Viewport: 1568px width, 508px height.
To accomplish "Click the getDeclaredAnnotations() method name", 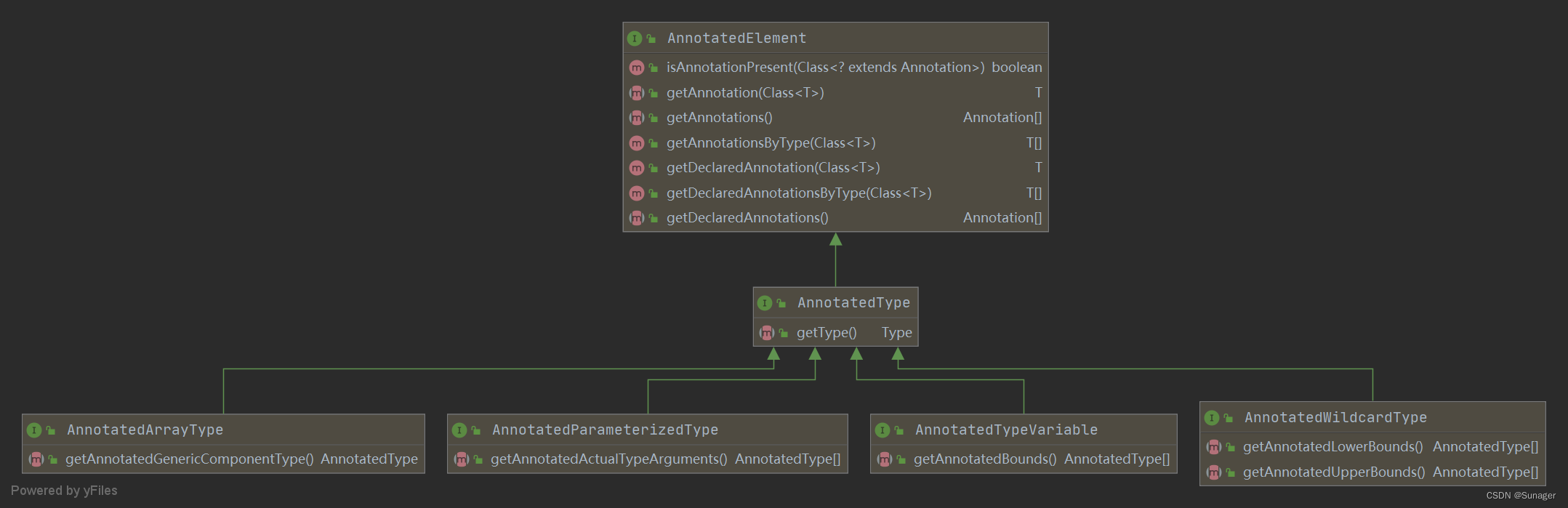I will click(747, 218).
